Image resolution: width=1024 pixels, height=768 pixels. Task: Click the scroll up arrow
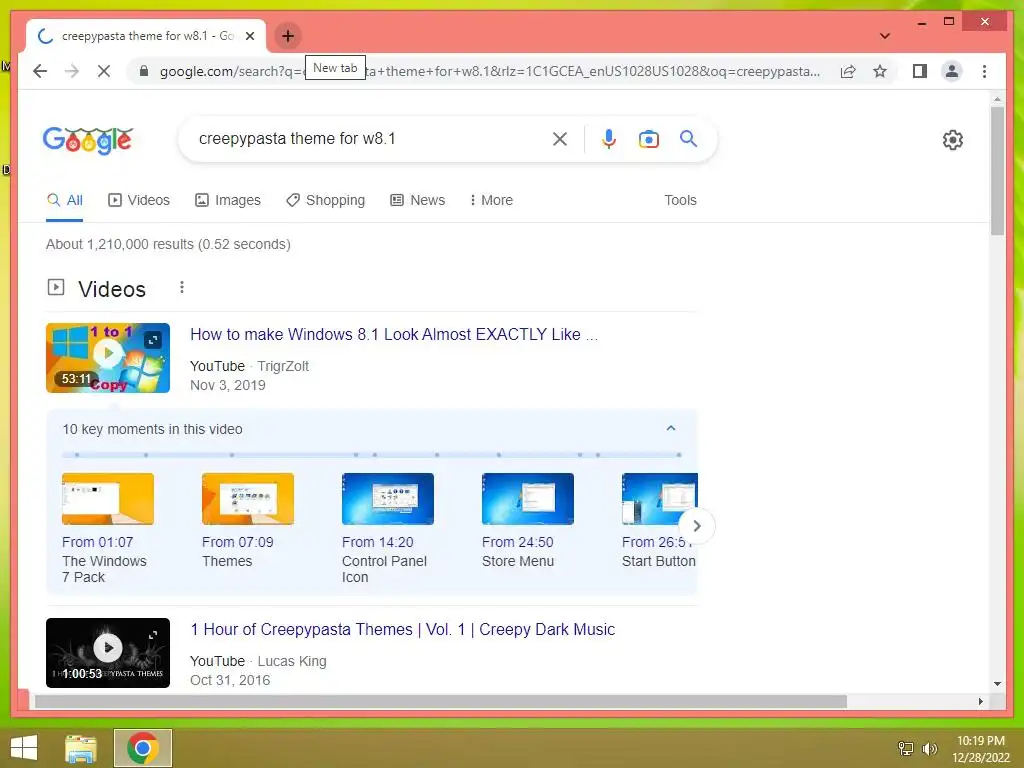pos(997,99)
